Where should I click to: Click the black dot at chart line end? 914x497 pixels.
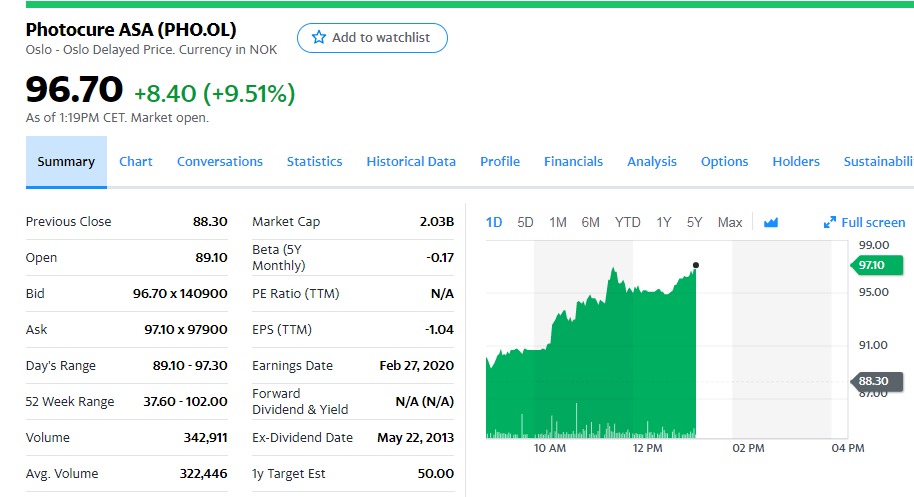695,265
